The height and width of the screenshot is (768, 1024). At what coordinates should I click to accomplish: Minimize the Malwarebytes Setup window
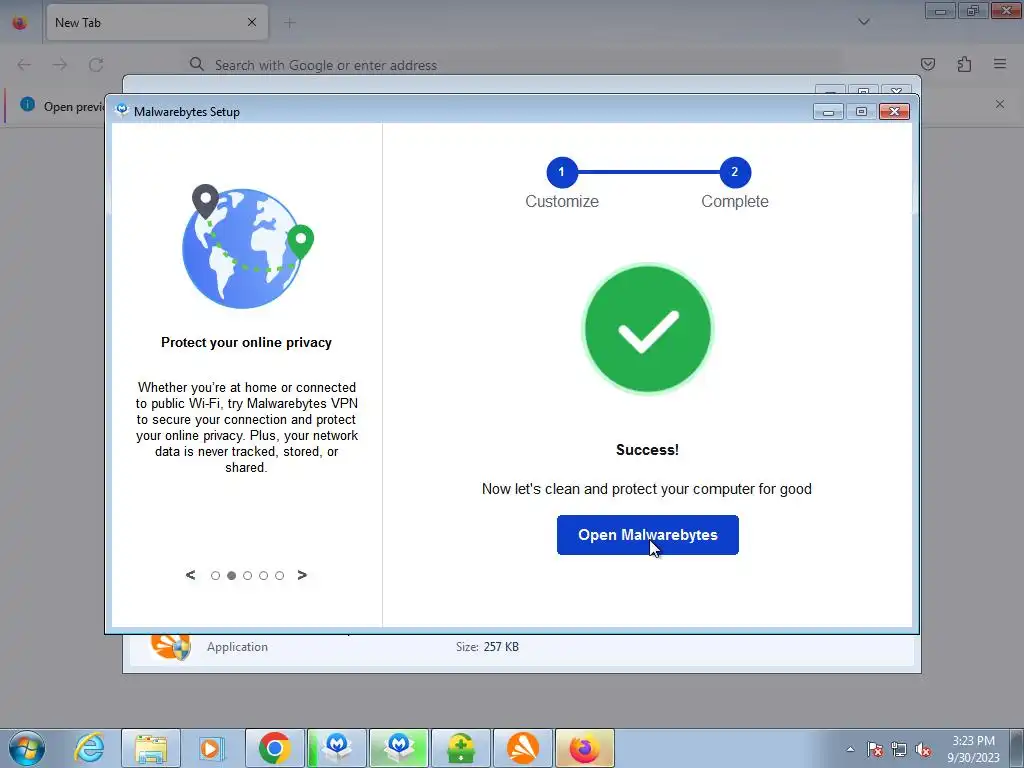[x=828, y=112]
